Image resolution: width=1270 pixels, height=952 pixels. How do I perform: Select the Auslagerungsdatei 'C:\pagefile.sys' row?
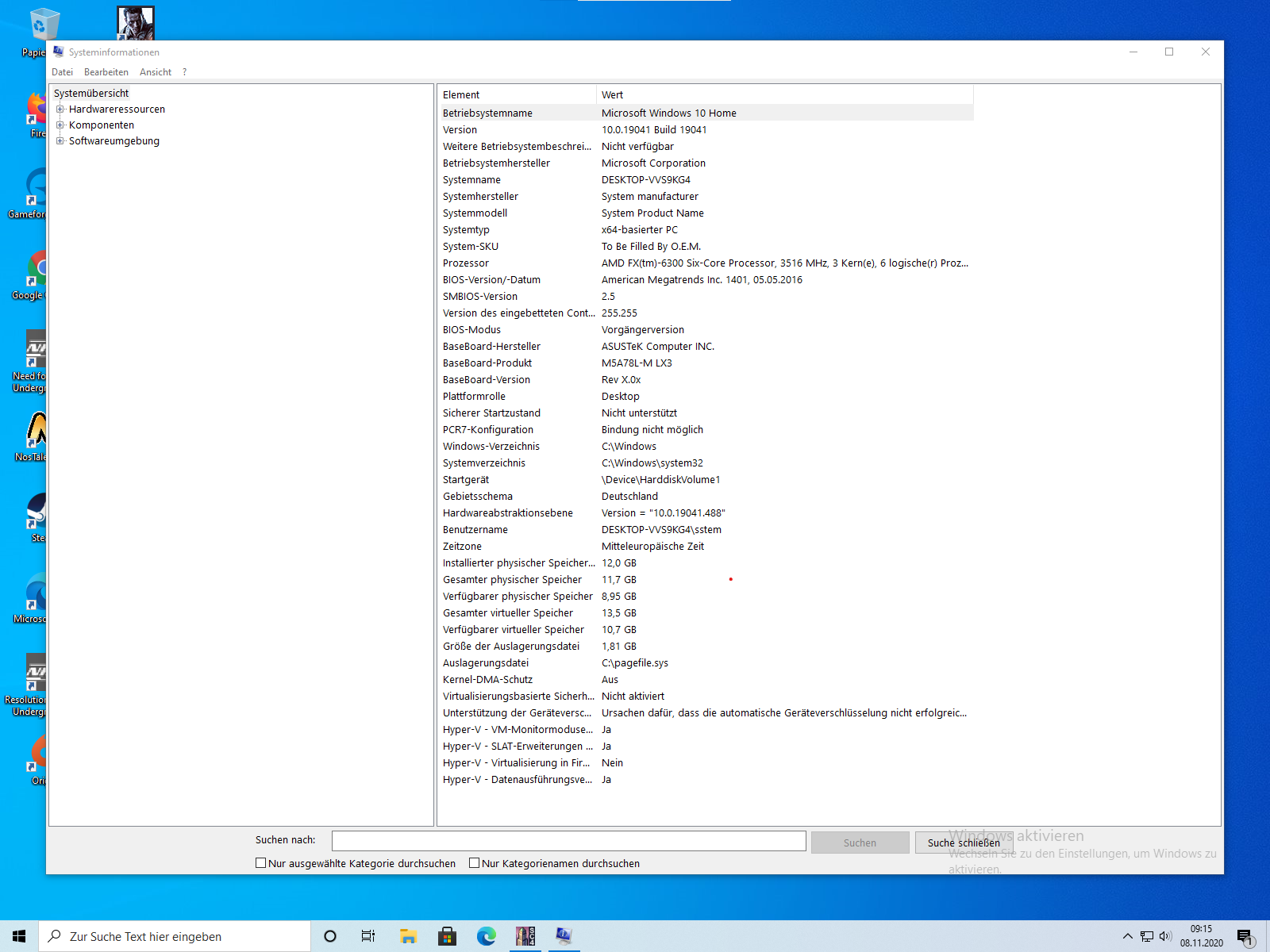point(706,662)
